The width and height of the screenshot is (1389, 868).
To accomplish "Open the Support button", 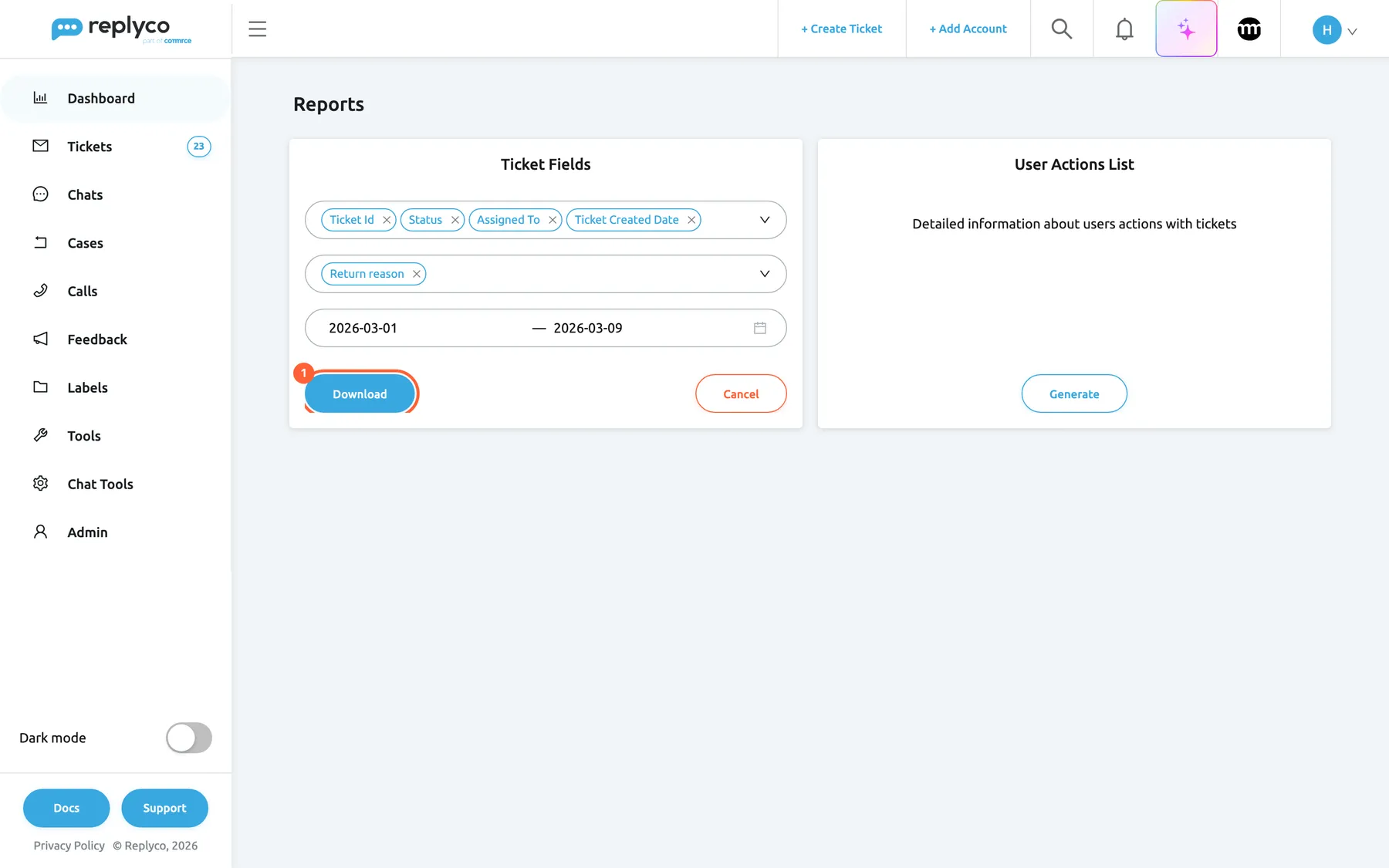I will (x=164, y=808).
